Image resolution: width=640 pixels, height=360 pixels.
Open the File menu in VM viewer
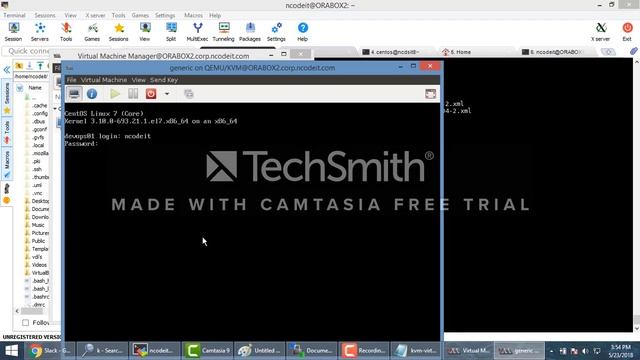71,80
